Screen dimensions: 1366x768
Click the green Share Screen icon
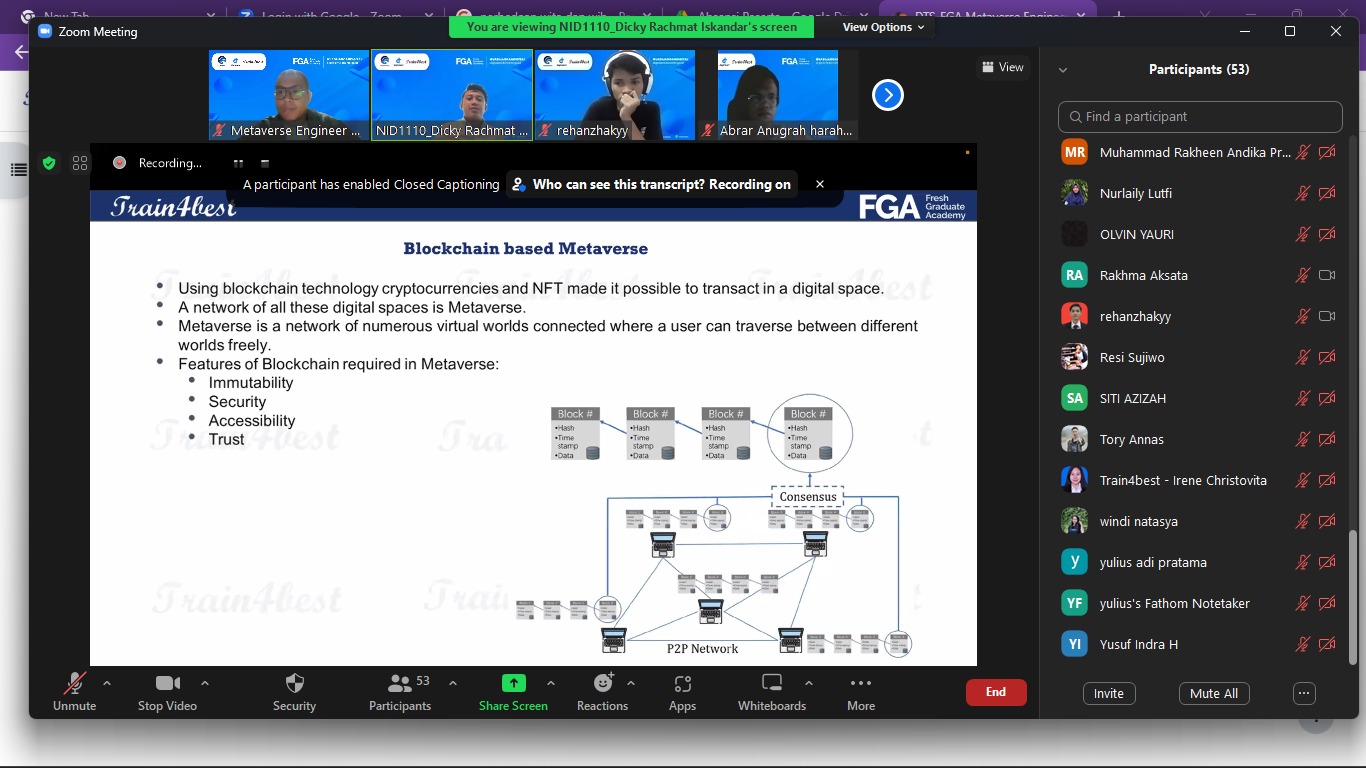click(513, 684)
